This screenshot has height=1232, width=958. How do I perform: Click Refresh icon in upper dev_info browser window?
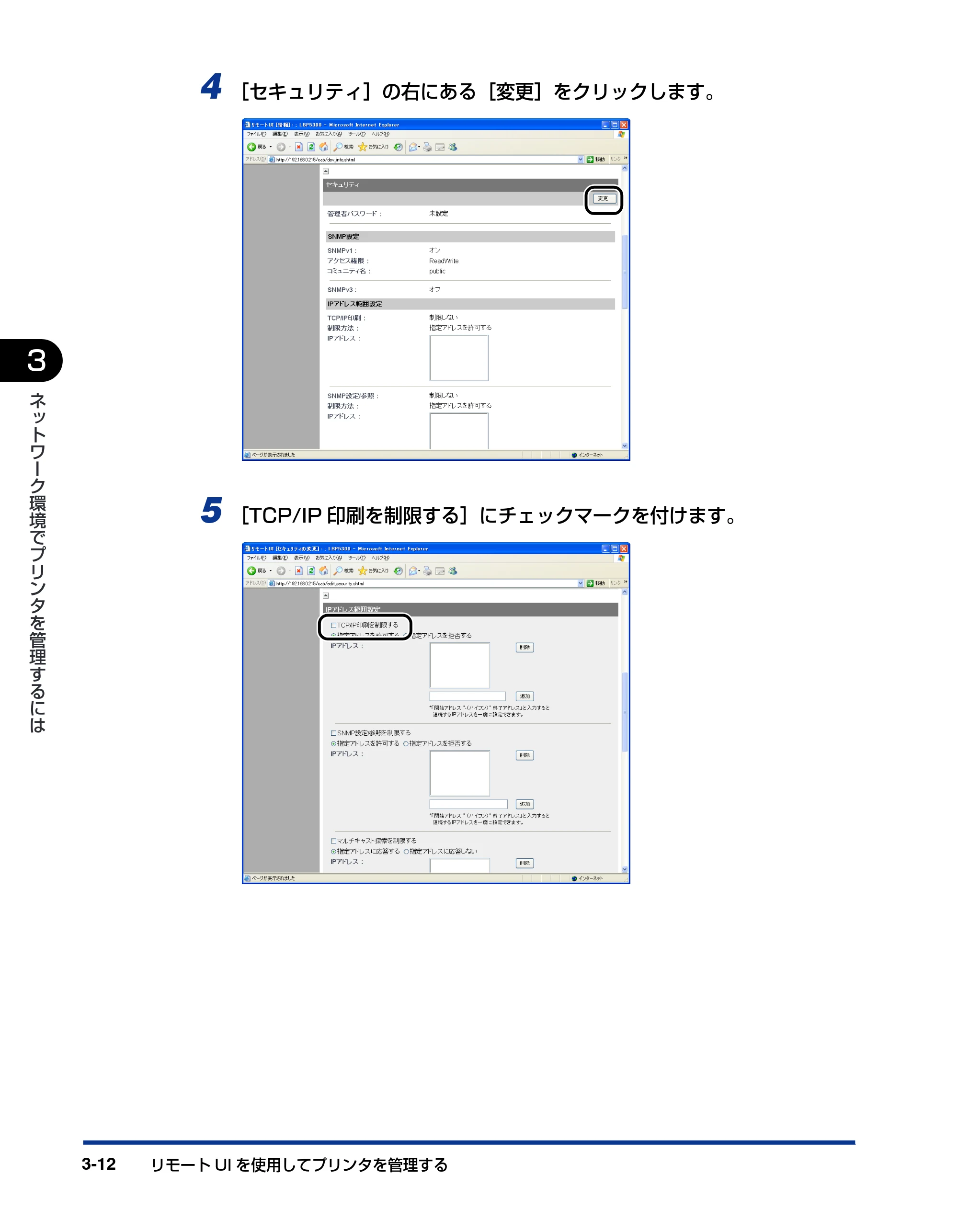coord(311,147)
